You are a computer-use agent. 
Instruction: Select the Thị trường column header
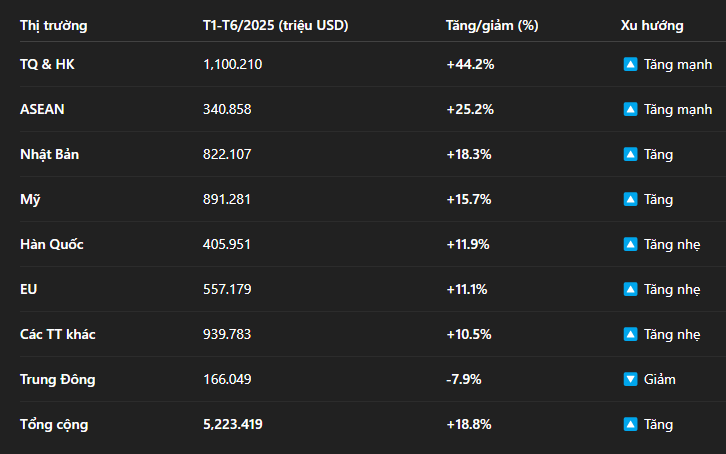pos(54,25)
